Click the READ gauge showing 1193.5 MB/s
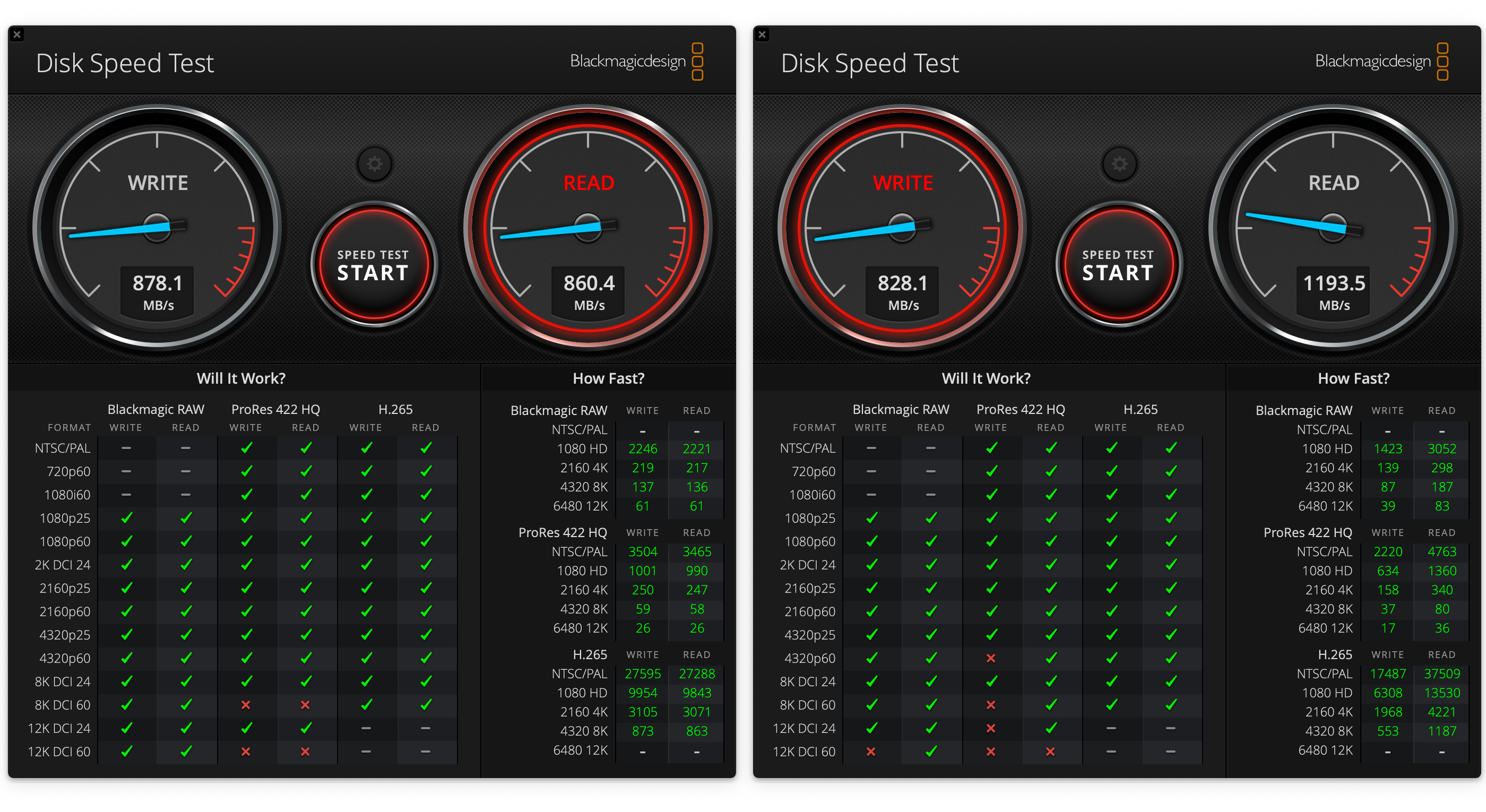This screenshot has width=1486, height=812. [x=1333, y=228]
